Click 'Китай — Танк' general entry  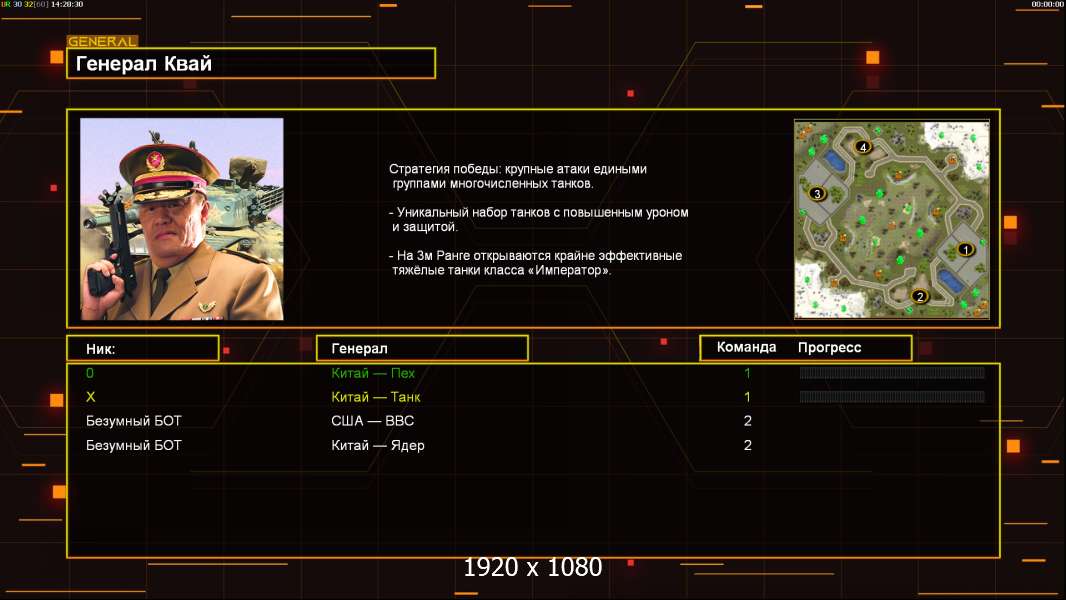click(x=375, y=397)
